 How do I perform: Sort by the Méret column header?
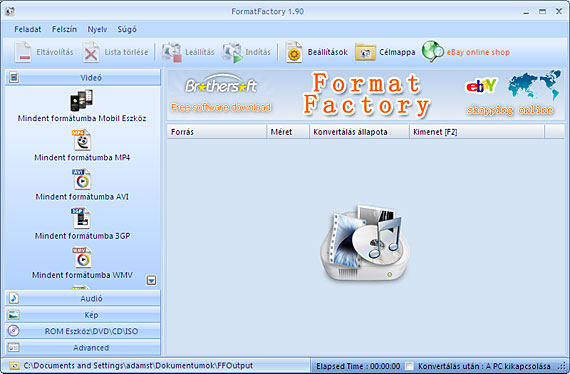pos(288,132)
